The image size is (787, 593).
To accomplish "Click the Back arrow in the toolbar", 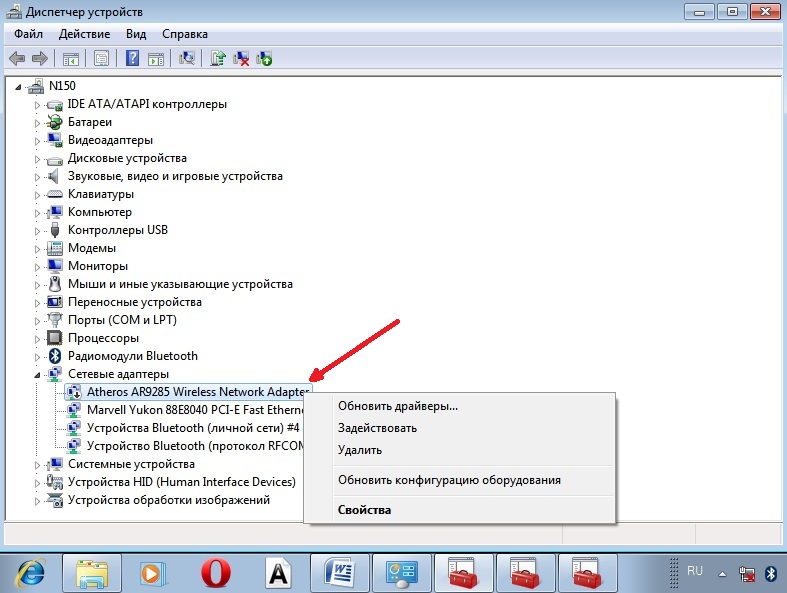I will tap(17, 58).
